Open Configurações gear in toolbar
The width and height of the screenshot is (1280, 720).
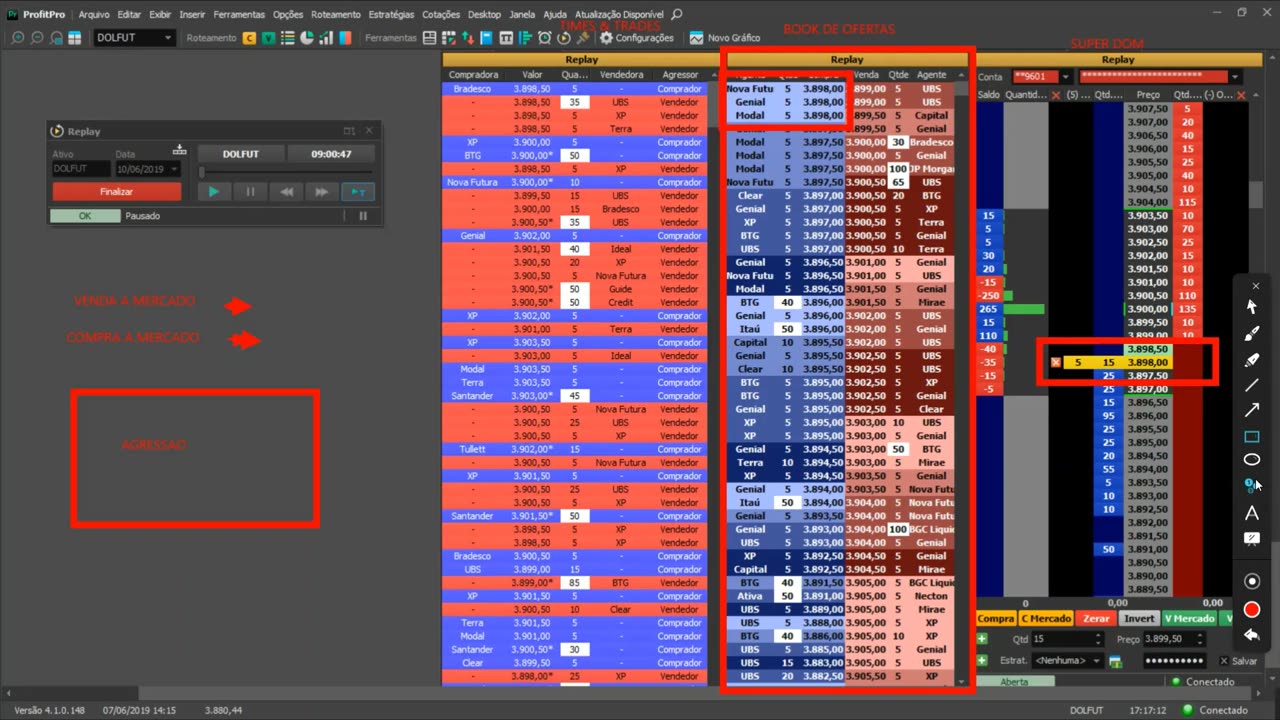point(636,38)
